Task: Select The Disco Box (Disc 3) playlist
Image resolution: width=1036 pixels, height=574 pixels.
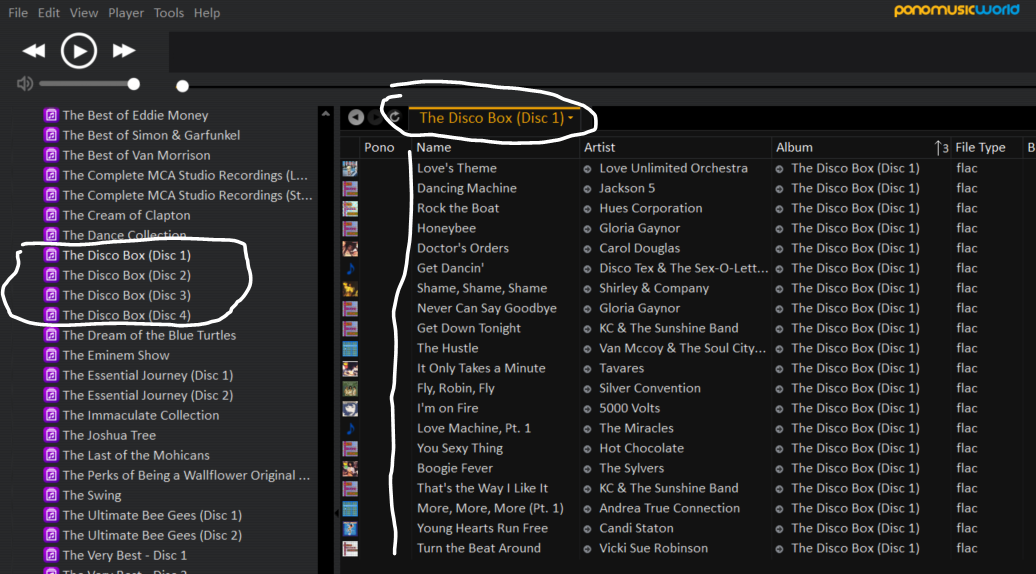Action: pos(127,295)
